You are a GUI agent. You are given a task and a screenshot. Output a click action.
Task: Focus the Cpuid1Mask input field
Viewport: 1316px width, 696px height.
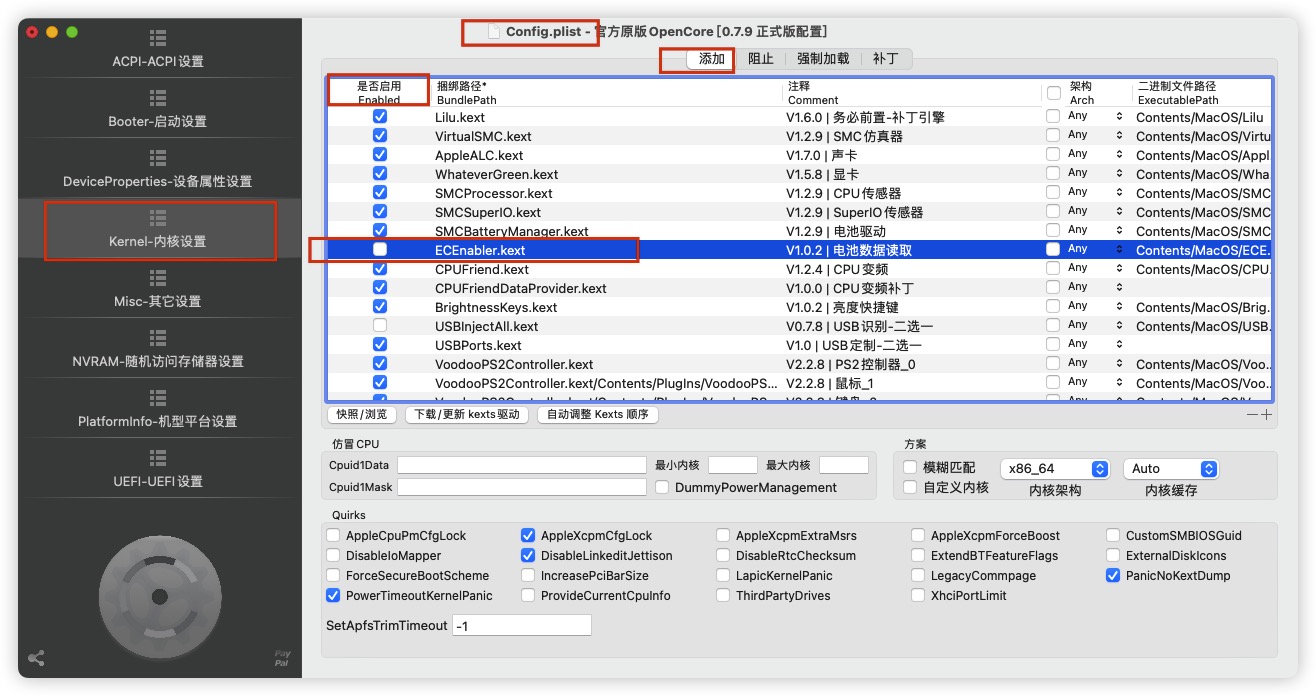(x=522, y=487)
